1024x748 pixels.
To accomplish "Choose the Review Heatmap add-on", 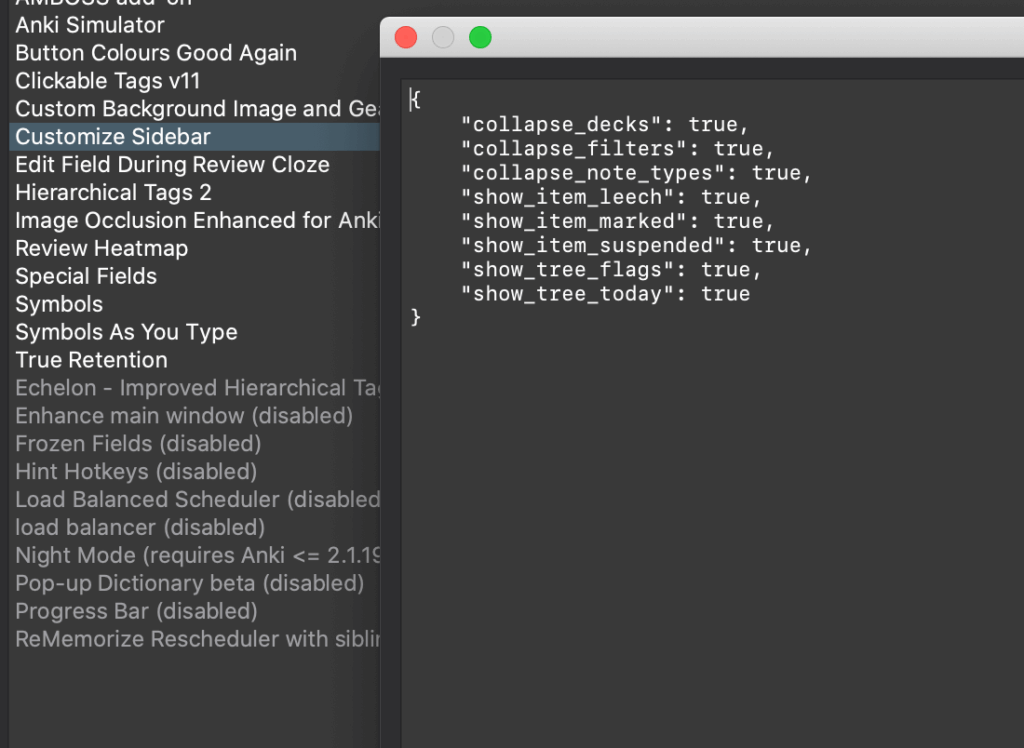I will tap(195, 248).
